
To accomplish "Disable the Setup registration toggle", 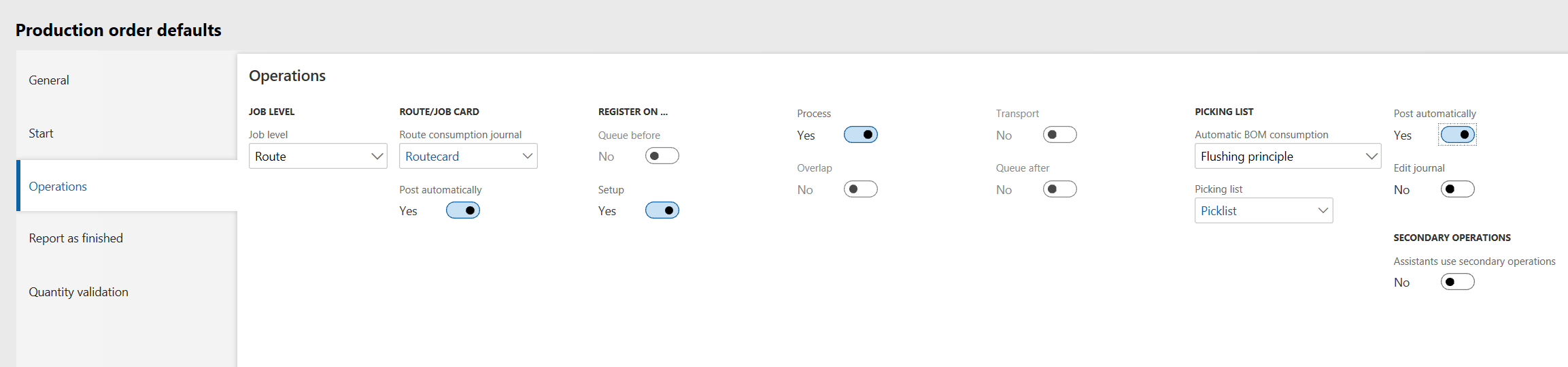I will (662, 210).
